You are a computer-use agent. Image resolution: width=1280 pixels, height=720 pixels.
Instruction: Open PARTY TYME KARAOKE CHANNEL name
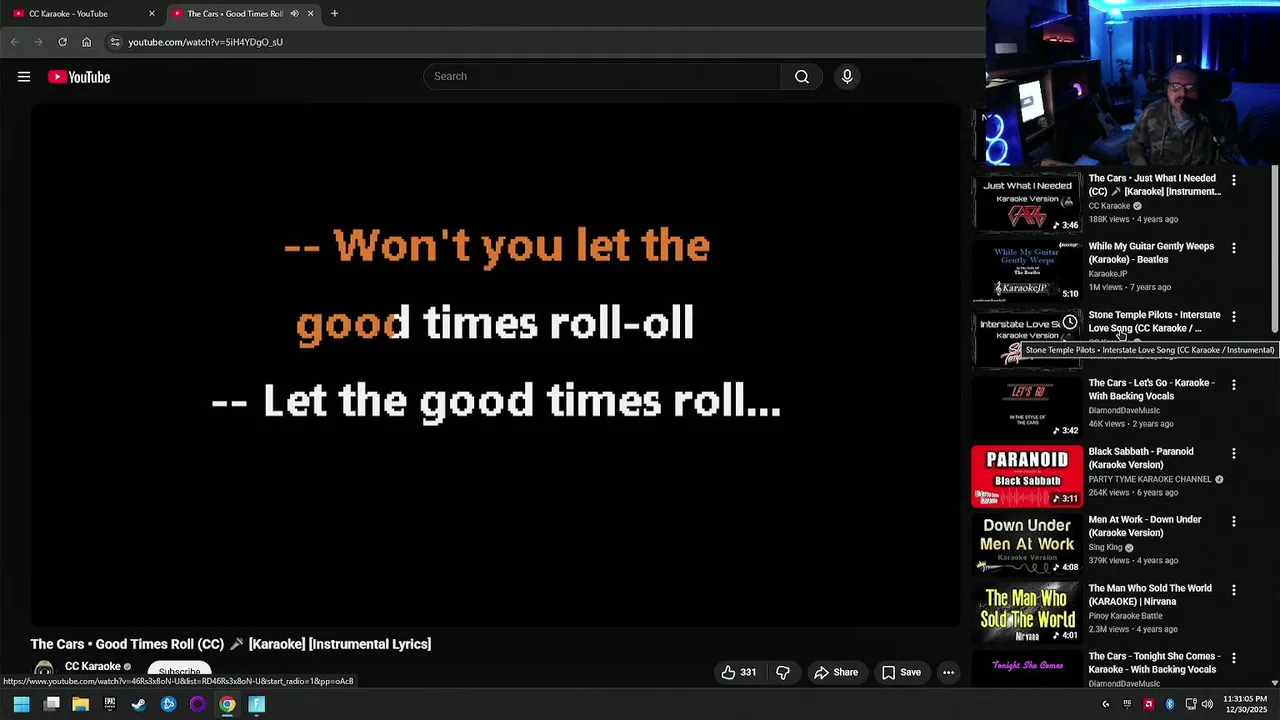(x=1150, y=479)
